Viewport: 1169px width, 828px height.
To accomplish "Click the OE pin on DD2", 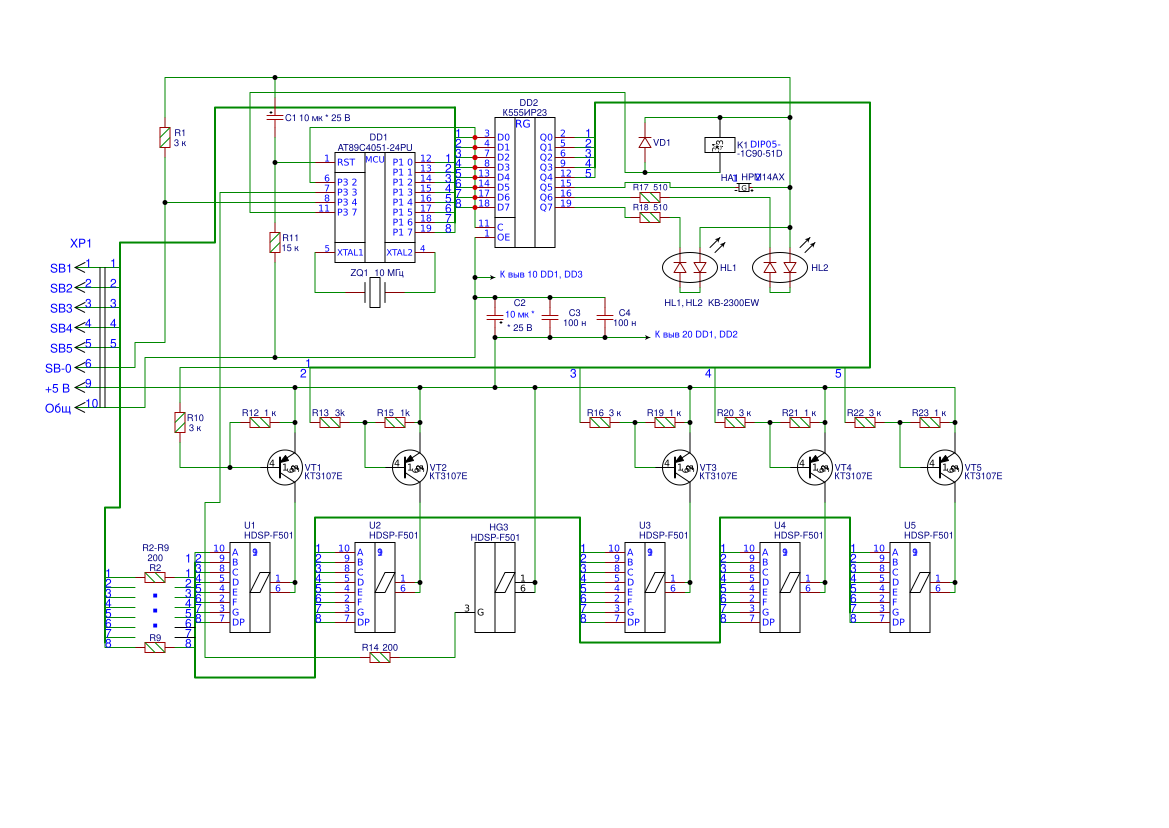I will 503,237.
